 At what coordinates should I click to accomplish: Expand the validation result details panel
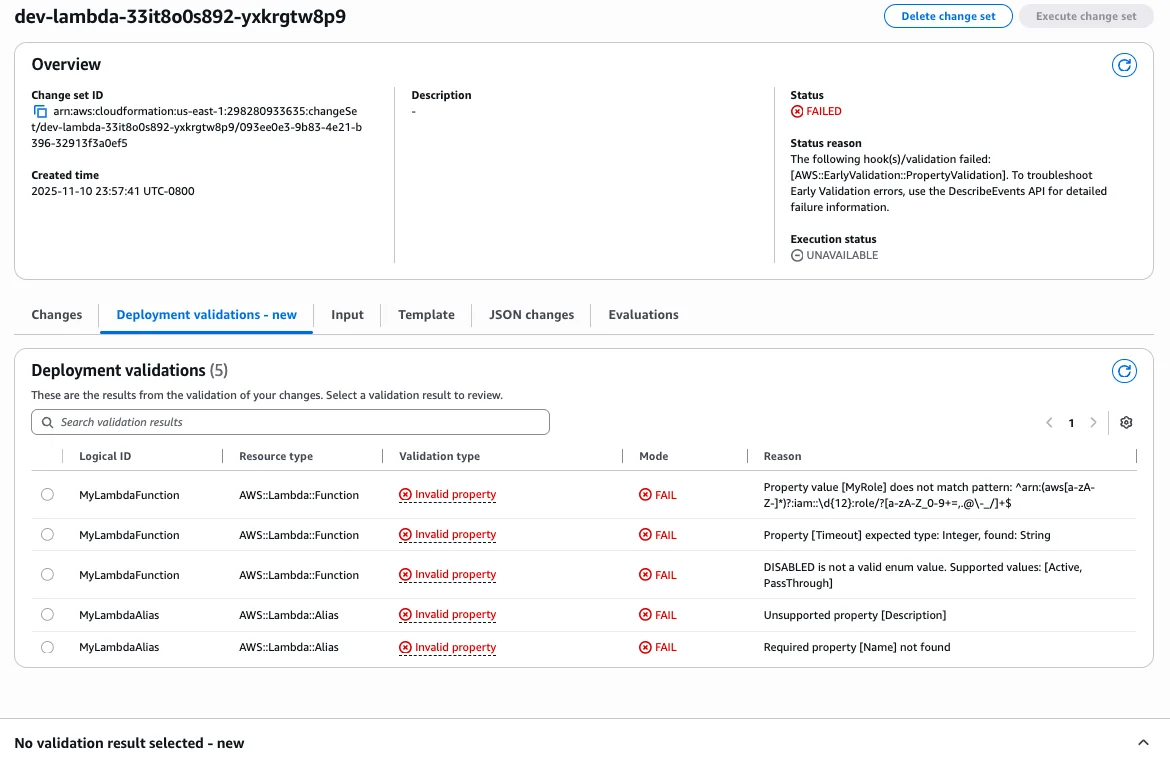(1143, 743)
